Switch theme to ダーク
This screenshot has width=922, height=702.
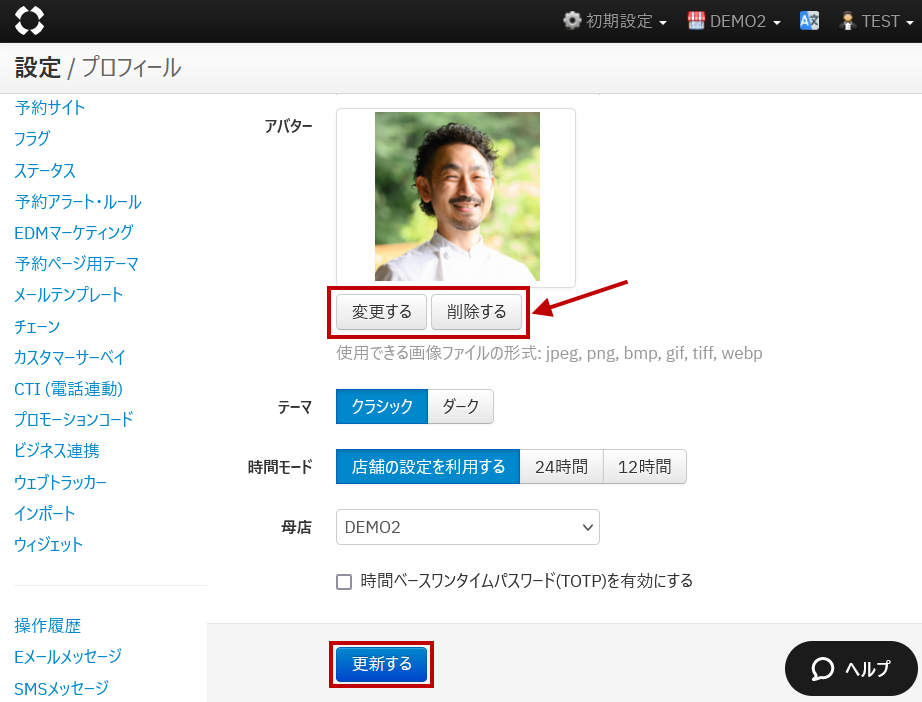(x=460, y=406)
